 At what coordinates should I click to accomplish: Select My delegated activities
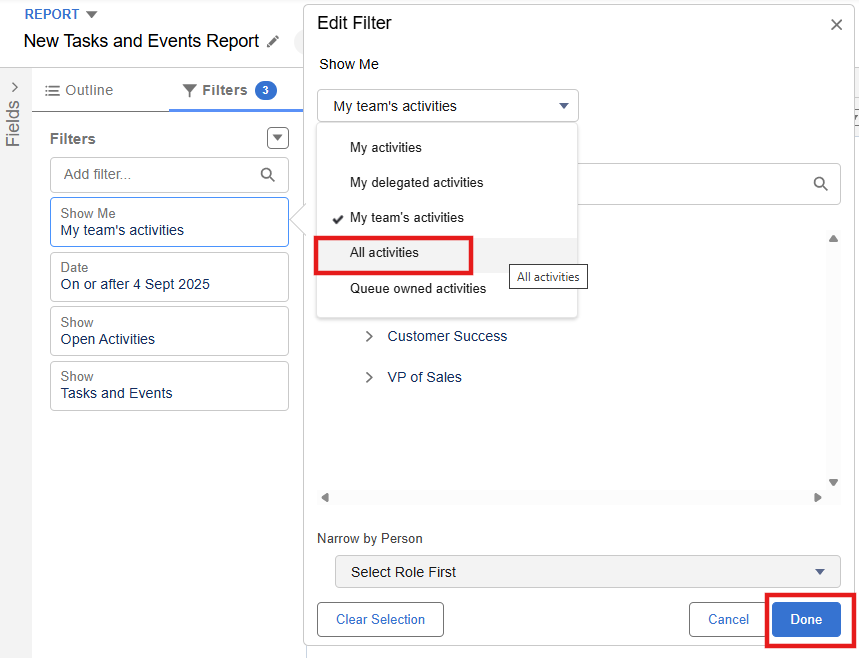point(416,182)
